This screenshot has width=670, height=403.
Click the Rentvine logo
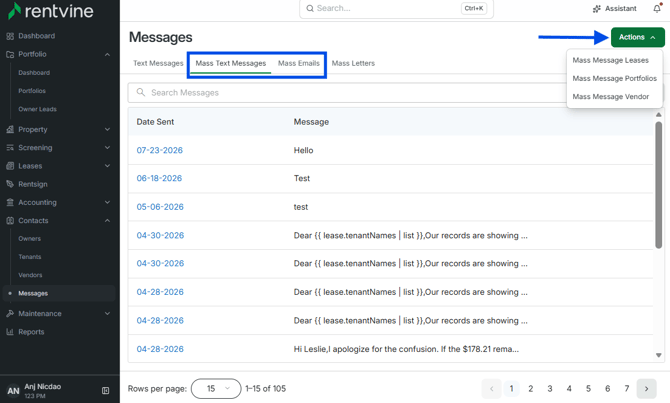[x=50, y=11]
